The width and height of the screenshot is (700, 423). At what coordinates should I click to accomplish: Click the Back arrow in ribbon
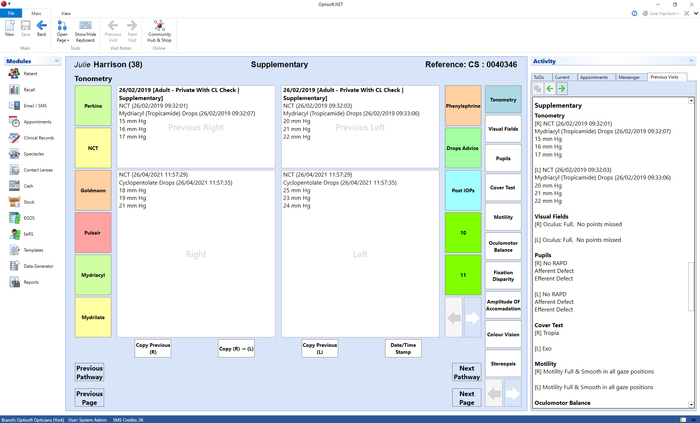click(42, 28)
